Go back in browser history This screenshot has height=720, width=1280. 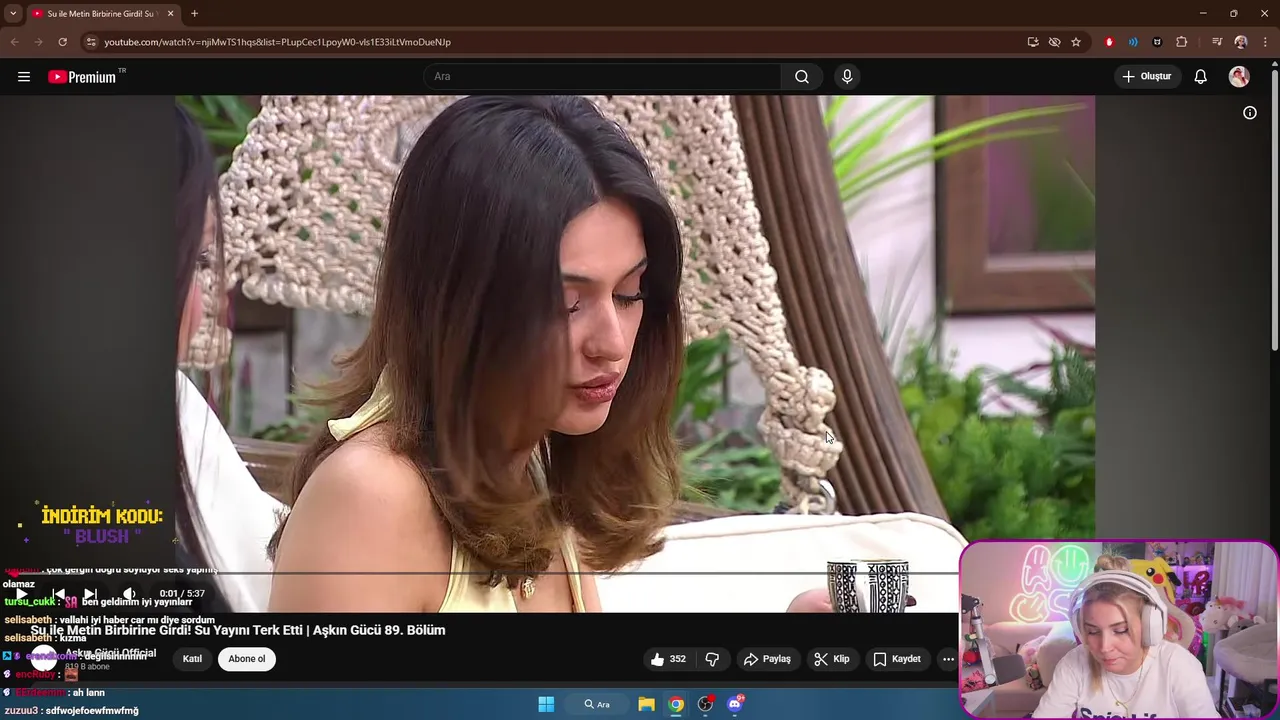(14, 42)
